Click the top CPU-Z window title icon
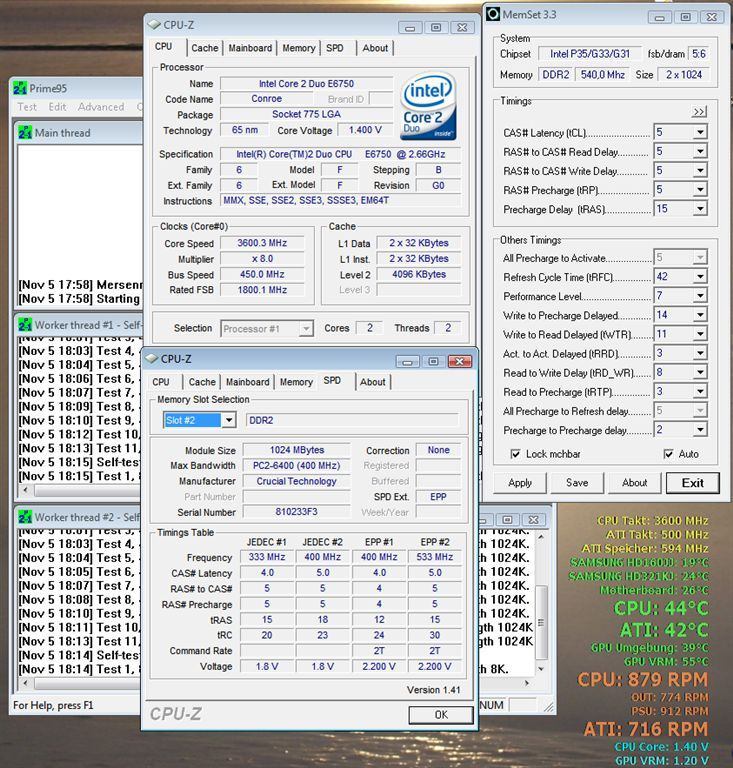733x768 pixels. click(x=154, y=24)
